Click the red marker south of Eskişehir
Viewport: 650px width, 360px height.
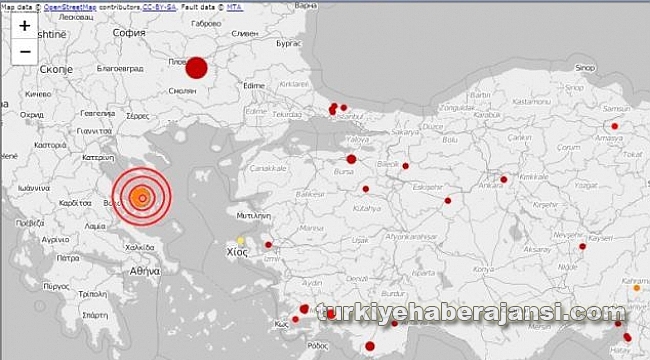[448, 201]
